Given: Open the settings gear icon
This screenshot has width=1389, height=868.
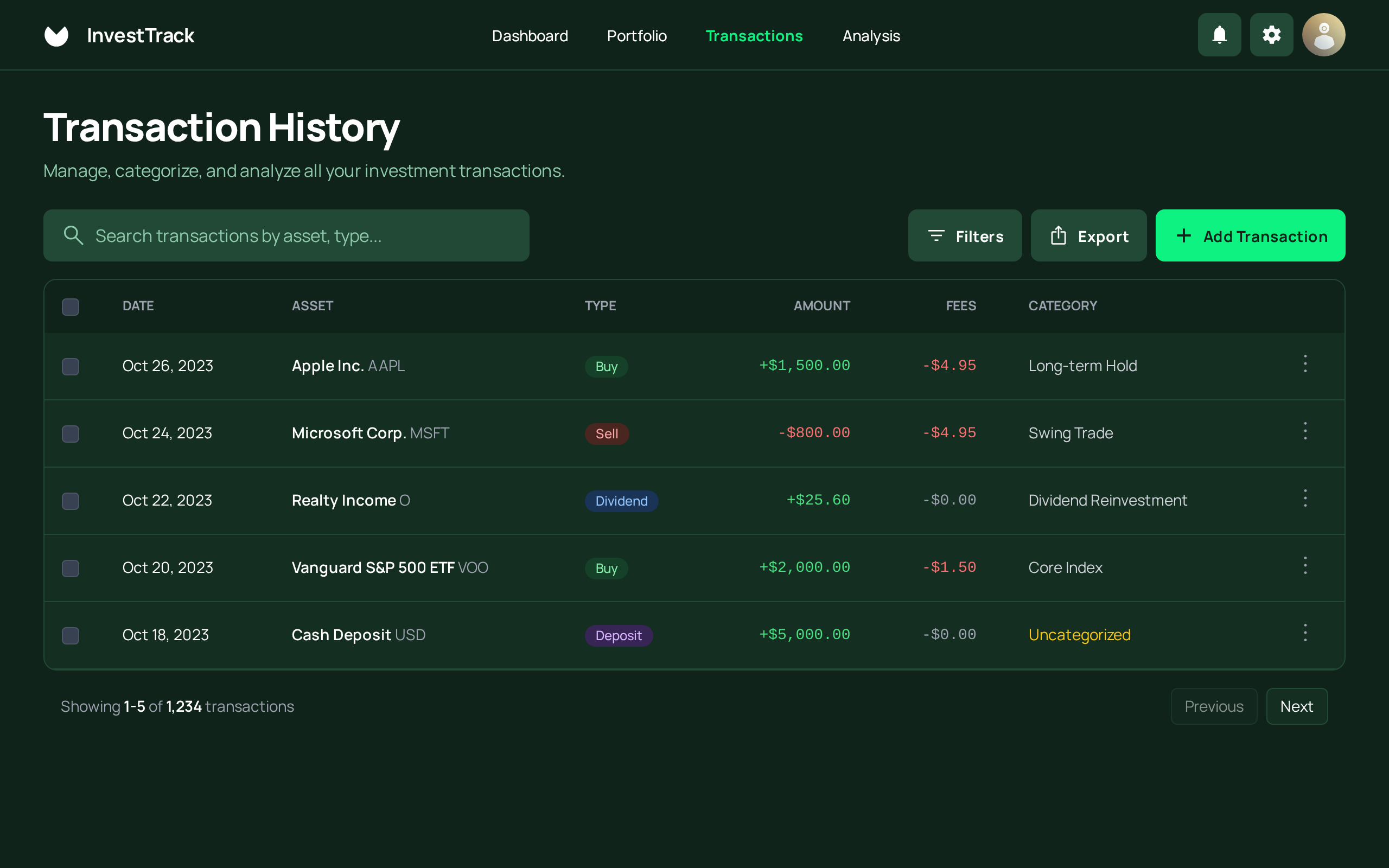Looking at the screenshot, I should click(1271, 34).
